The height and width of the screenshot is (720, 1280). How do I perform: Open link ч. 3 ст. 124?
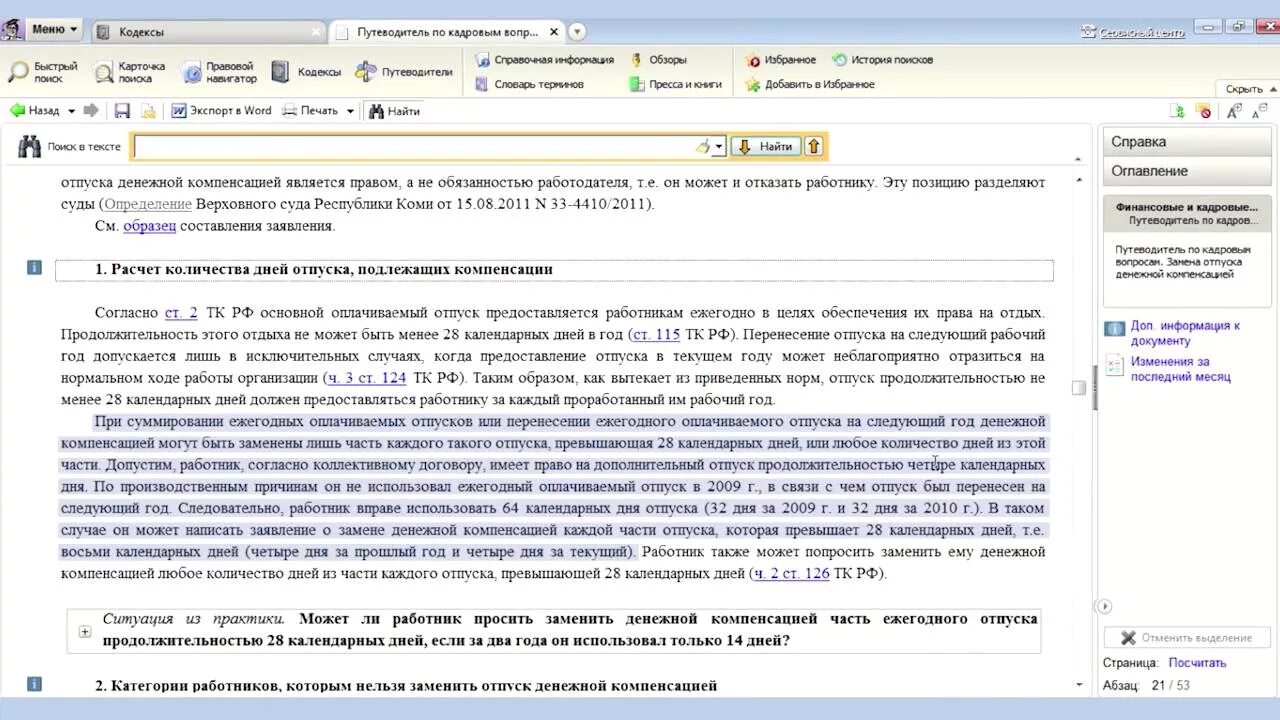click(367, 378)
